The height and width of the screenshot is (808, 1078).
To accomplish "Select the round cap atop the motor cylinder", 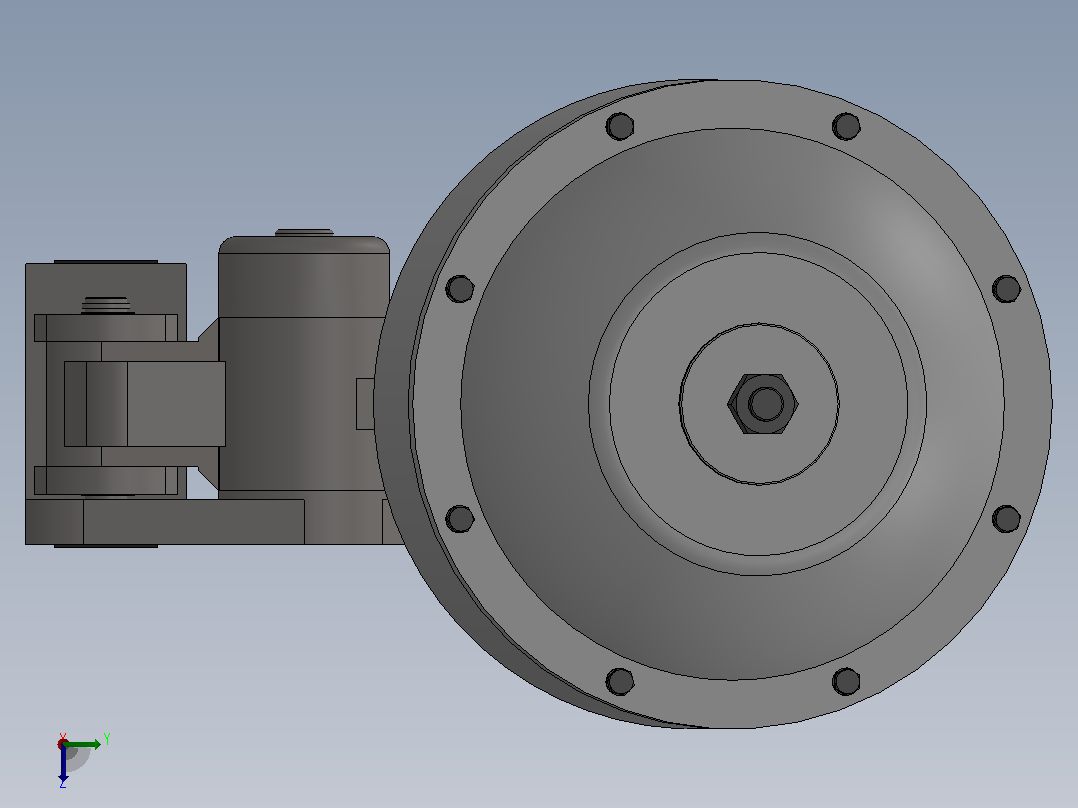I will (x=304, y=232).
